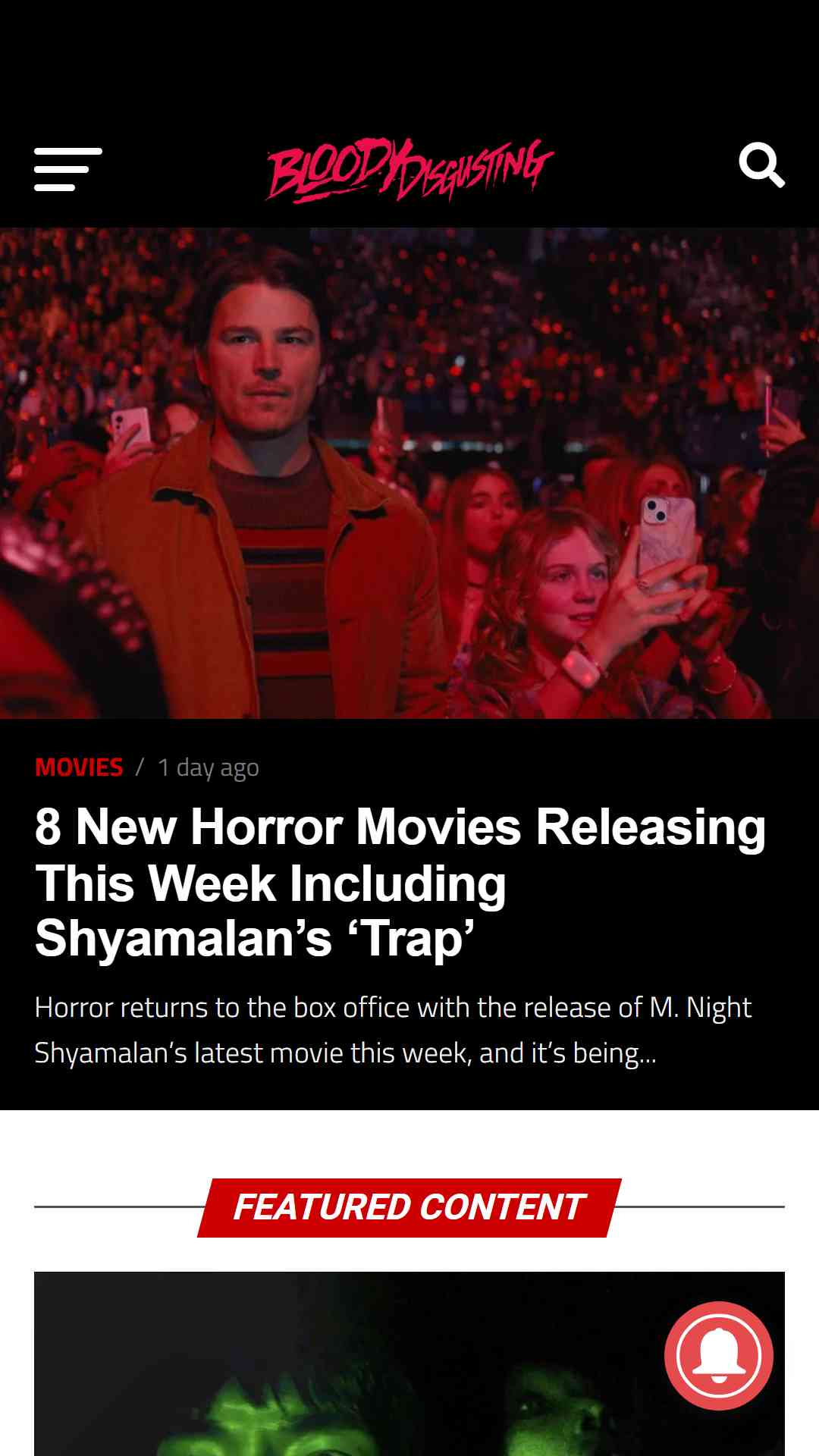
Task: Click the line left of Featured Content
Action: [121, 1207]
